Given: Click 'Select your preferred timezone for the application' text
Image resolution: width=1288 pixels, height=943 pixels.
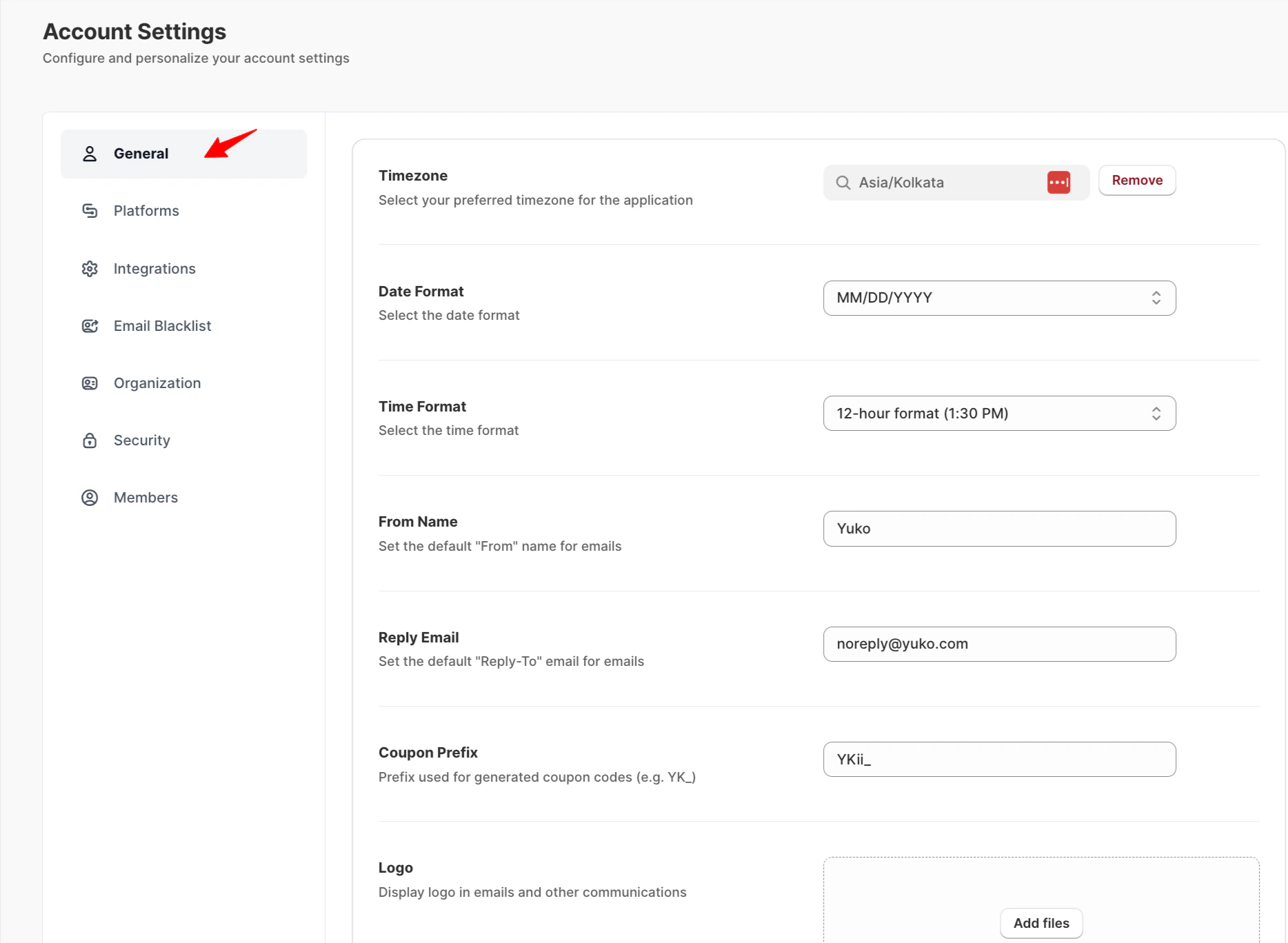Looking at the screenshot, I should pyautogui.click(x=536, y=200).
